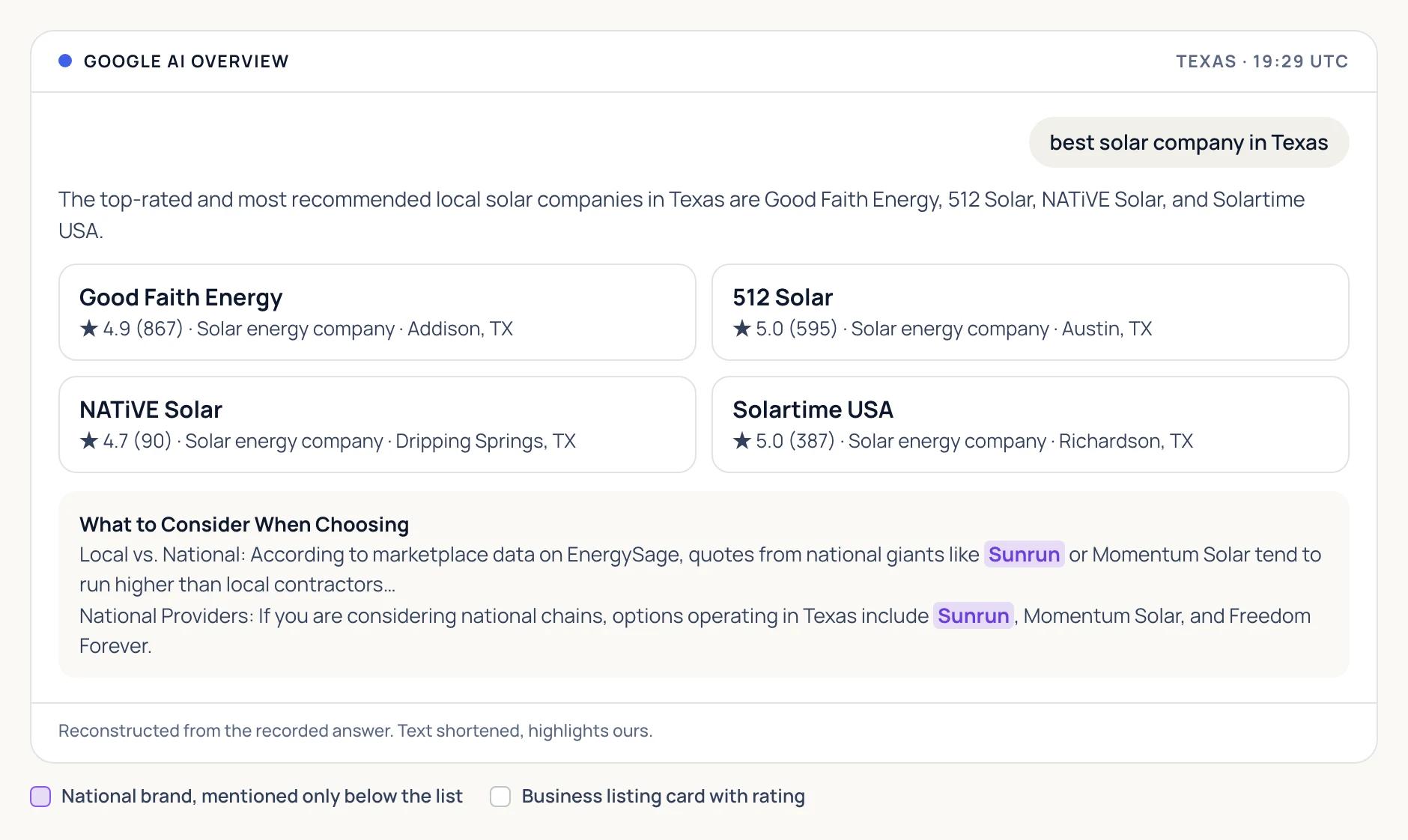Click the '5.0 (595)' rating value
This screenshot has height=840, width=1408.
pyautogui.click(x=796, y=329)
